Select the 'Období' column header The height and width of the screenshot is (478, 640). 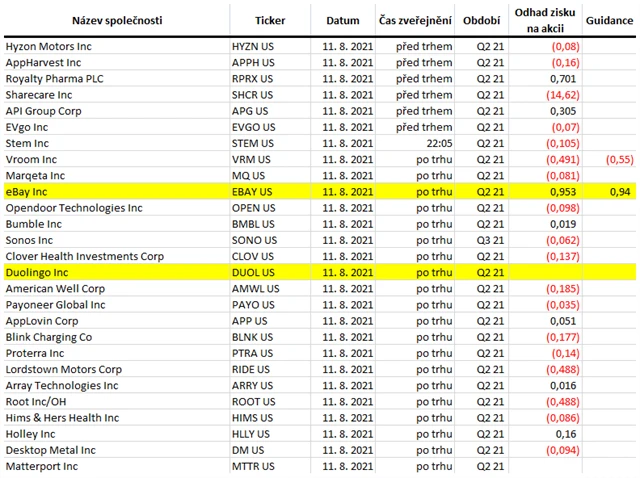point(481,20)
